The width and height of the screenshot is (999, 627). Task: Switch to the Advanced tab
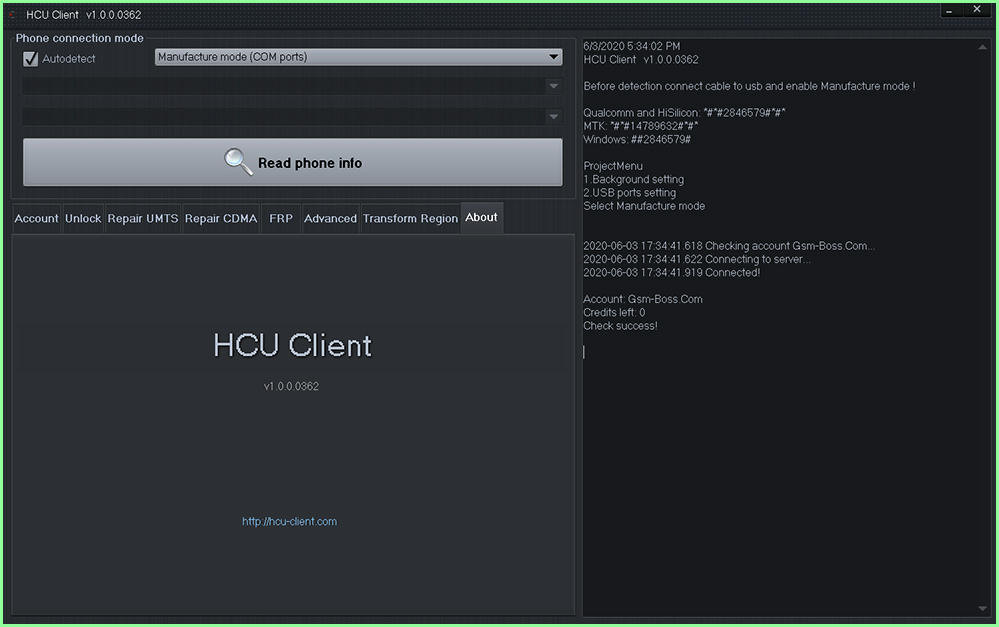(x=330, y=219)
